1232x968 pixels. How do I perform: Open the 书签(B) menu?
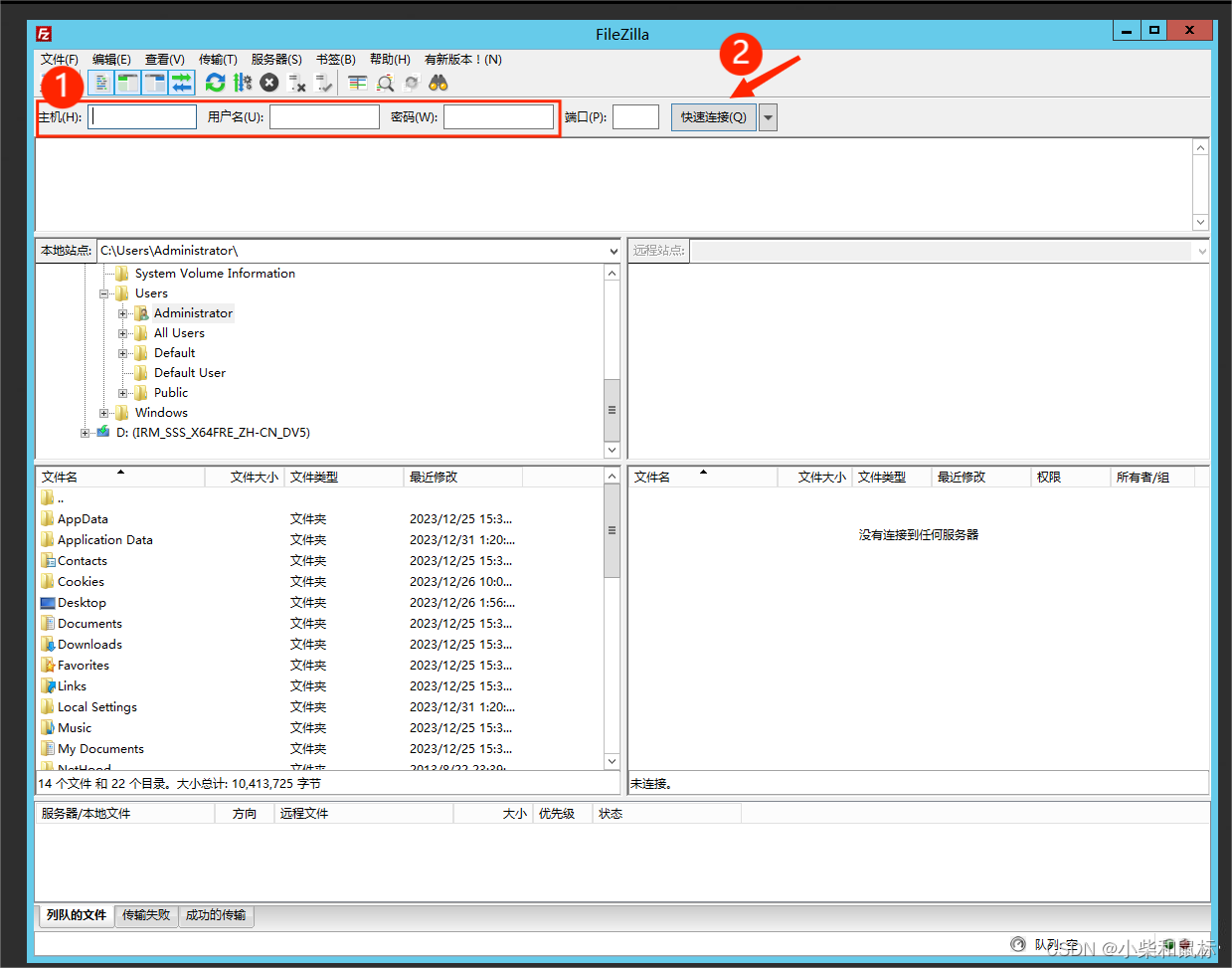[335, 60]
